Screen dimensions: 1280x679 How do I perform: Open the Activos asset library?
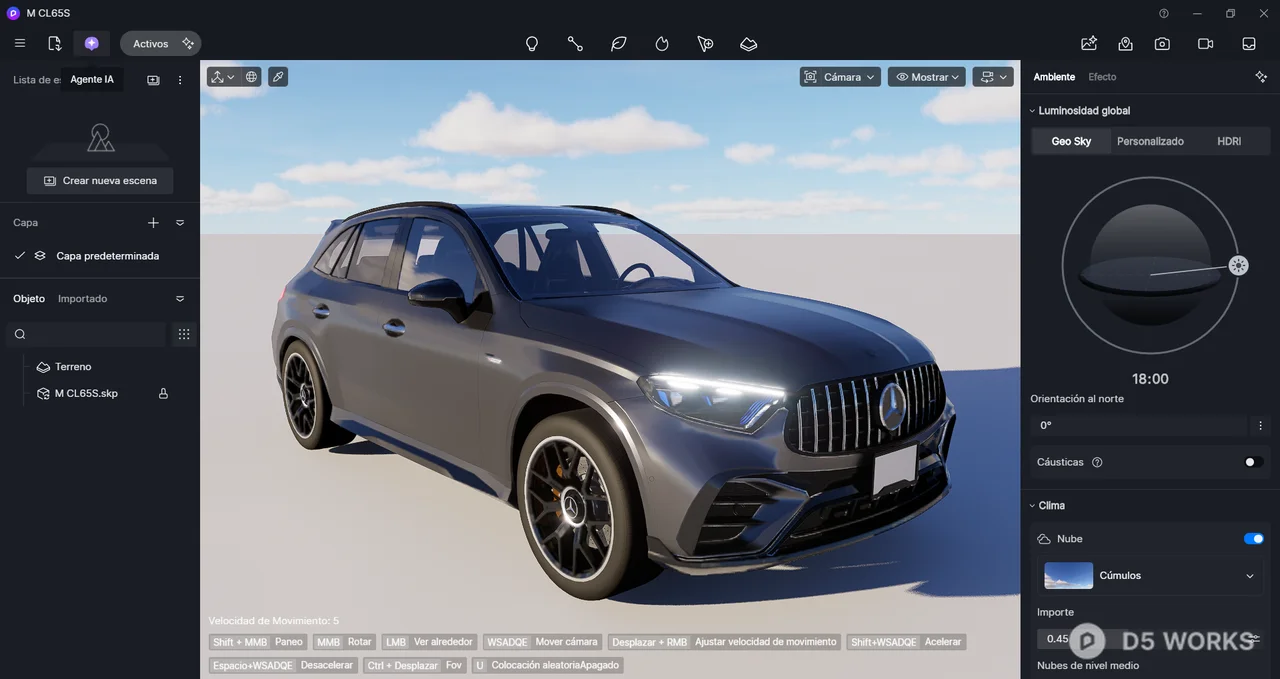160,44
